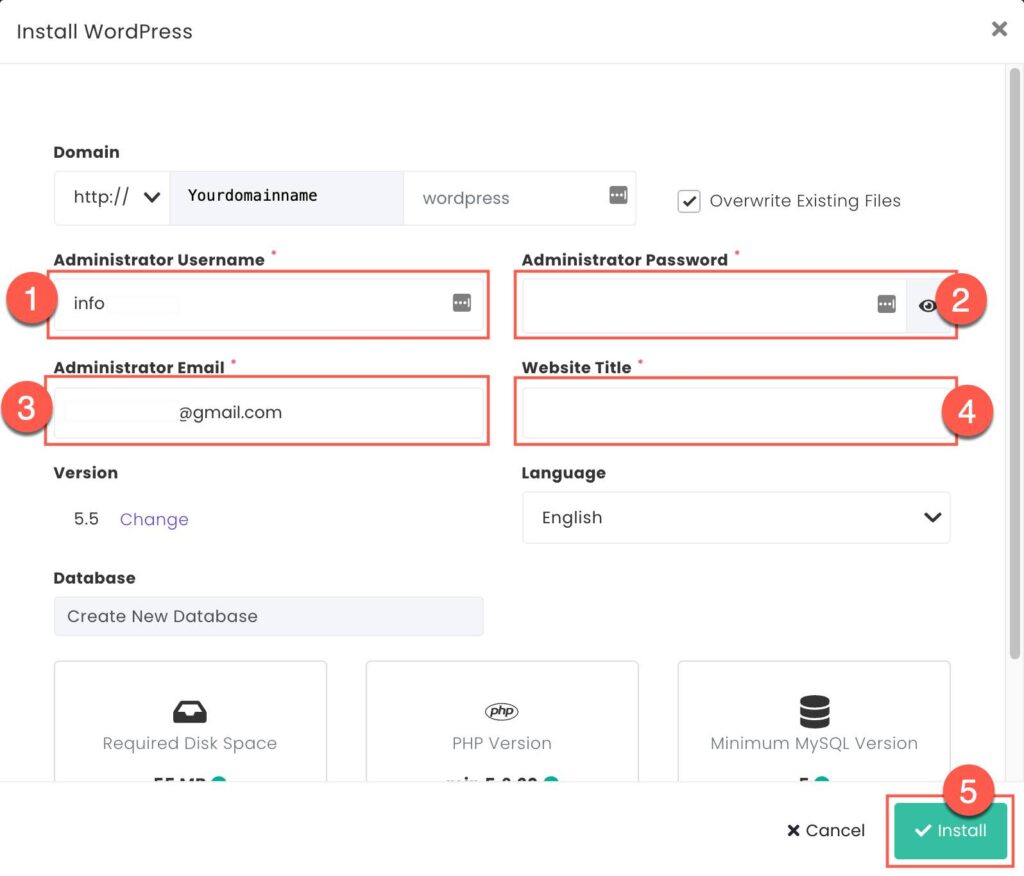Open the http:// protocol dropdown
Screen dimensions: 1024x876
112,197
